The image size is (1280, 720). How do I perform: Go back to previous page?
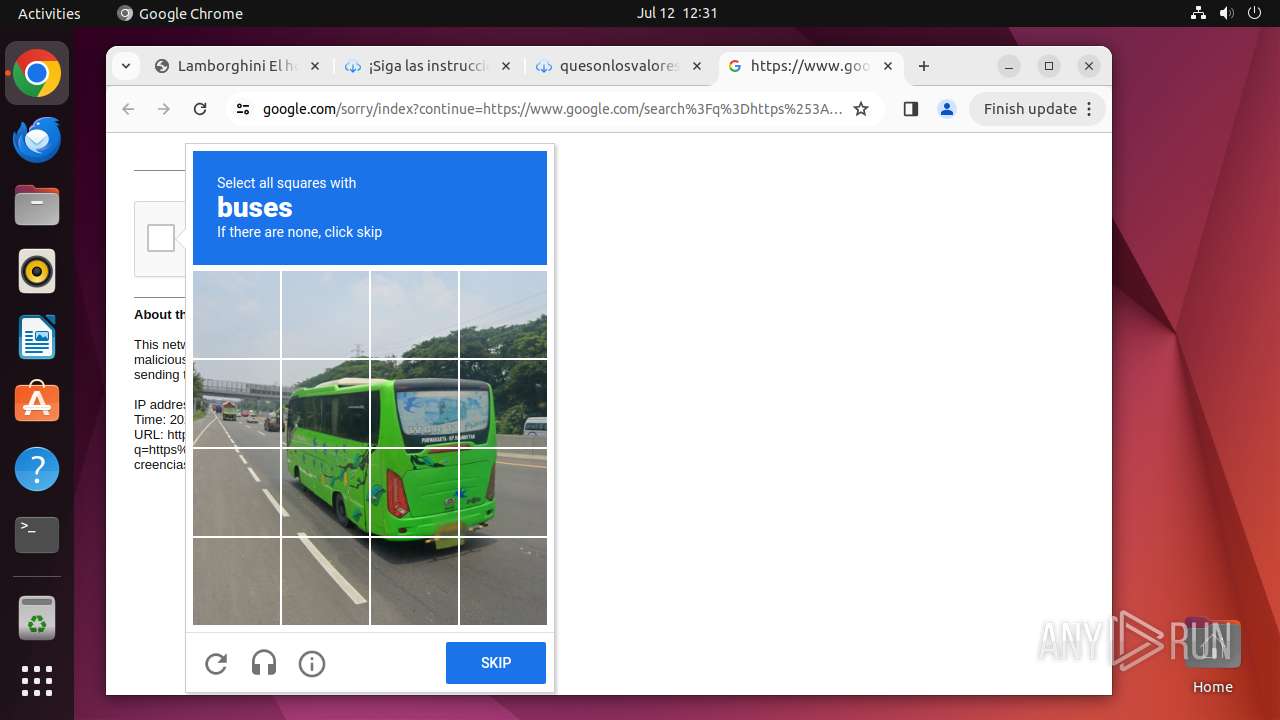[x=128, y=109]
